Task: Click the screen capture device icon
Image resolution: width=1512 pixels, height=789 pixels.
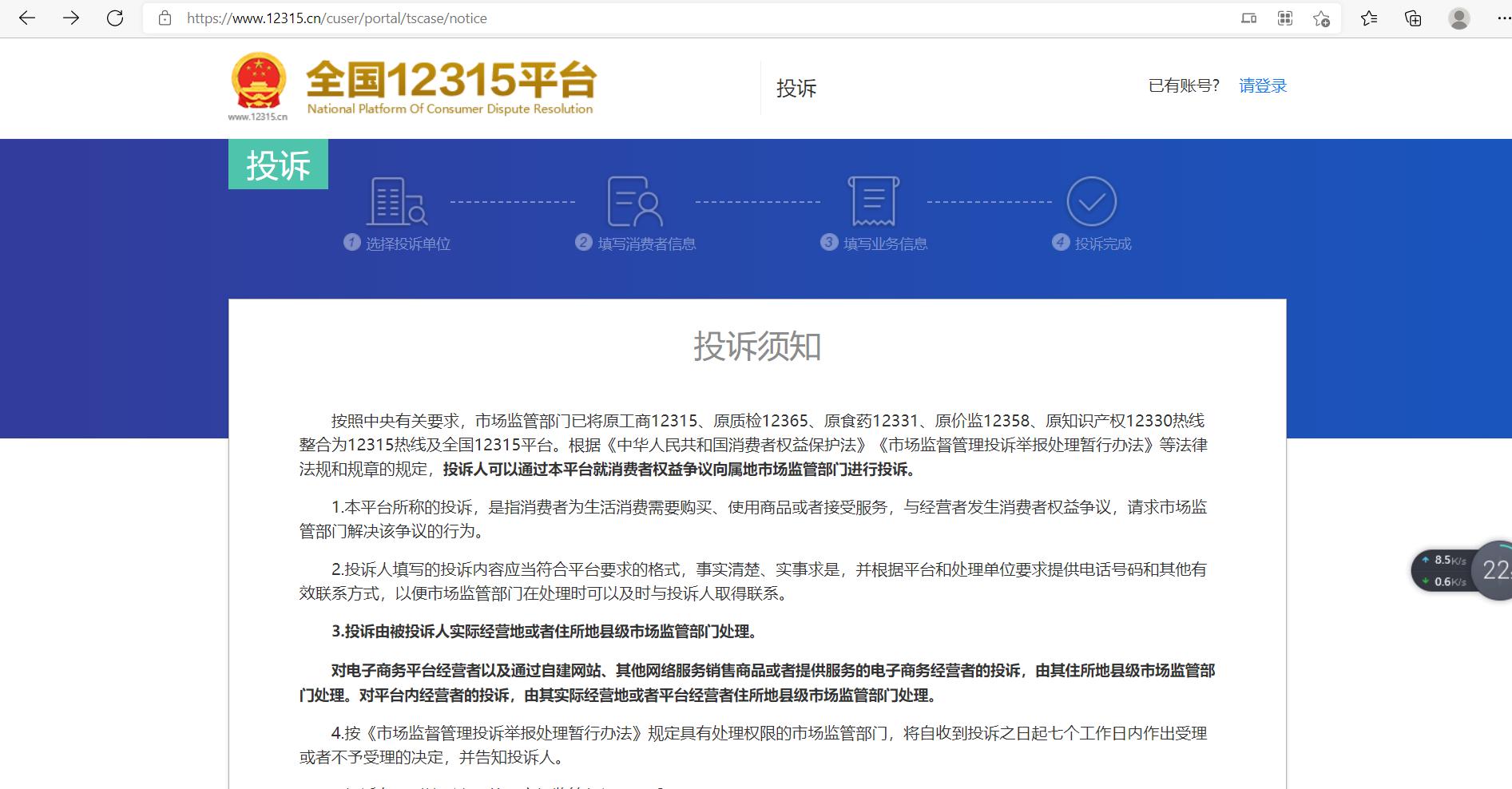Action: tap(1248, 17)
